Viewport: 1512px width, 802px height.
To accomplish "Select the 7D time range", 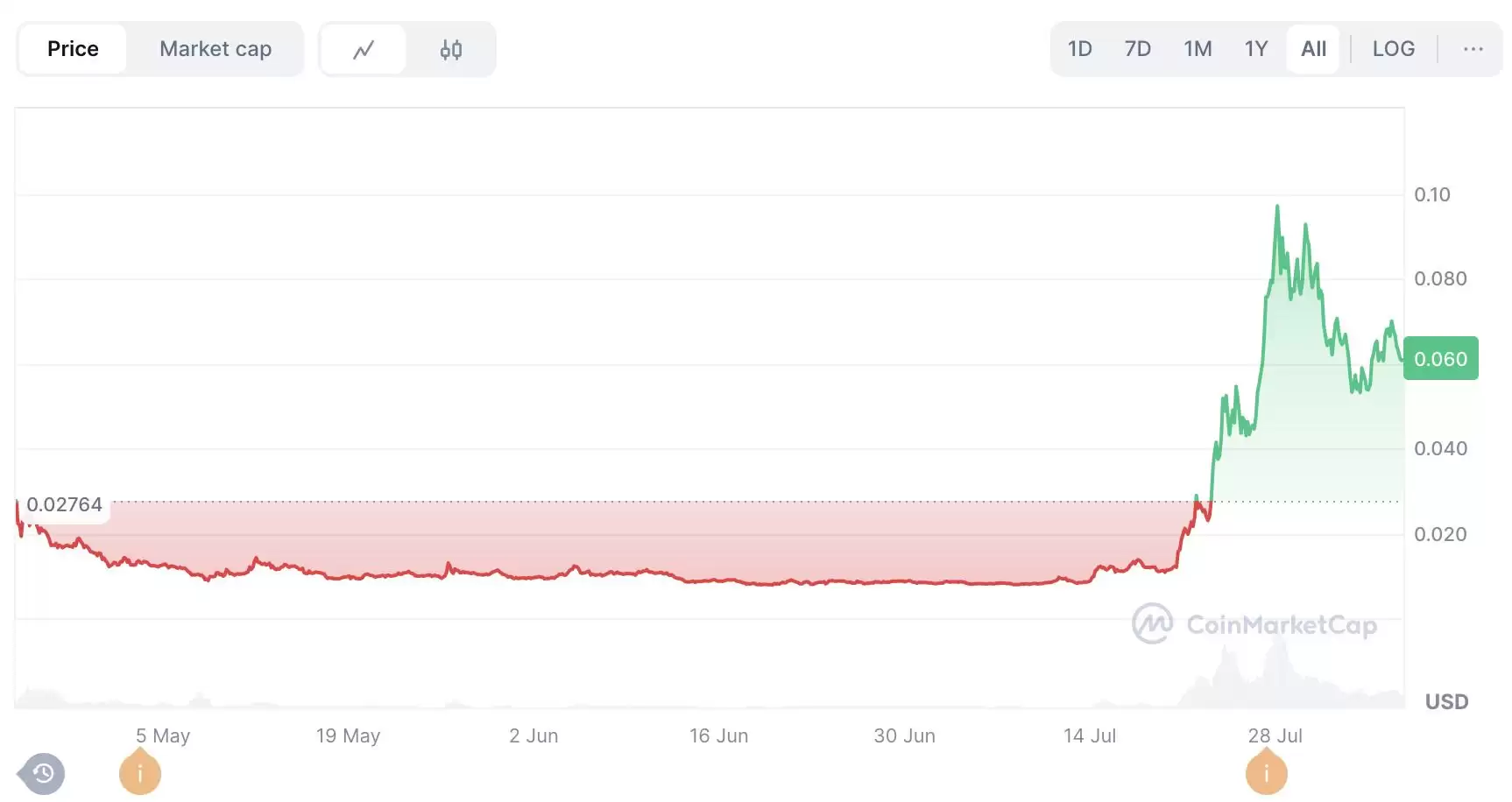I will click(1137, 49).
